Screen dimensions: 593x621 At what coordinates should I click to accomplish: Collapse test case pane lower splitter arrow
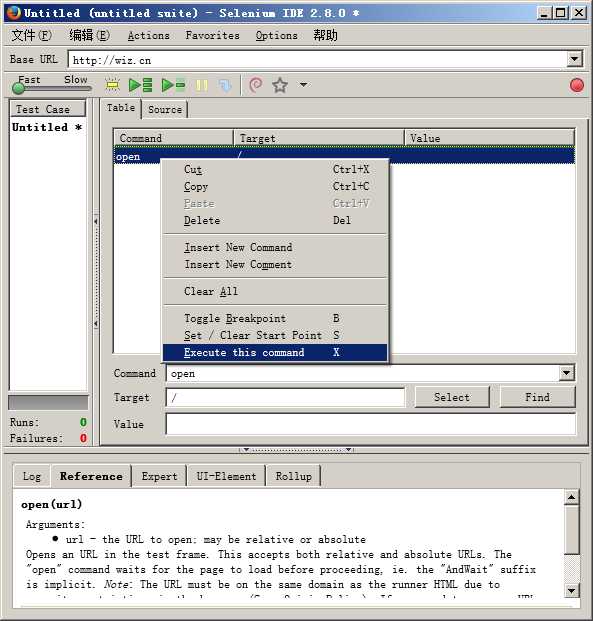click(96, 324)
